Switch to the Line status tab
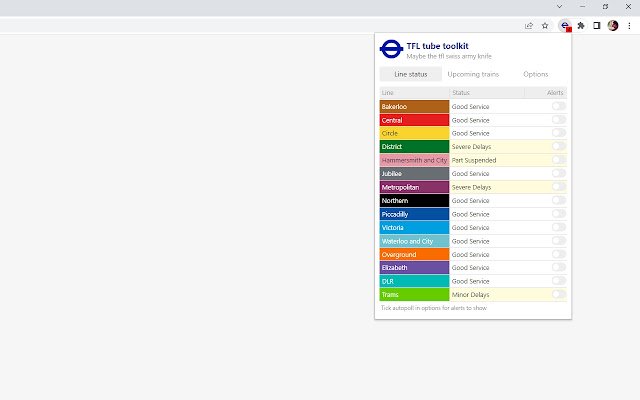This screenshot has height=400, width=640. 411,74
